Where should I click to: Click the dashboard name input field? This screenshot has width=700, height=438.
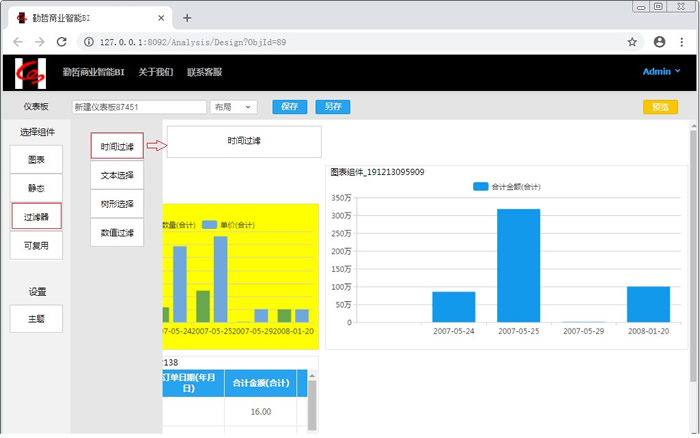[x=138, y=107]
